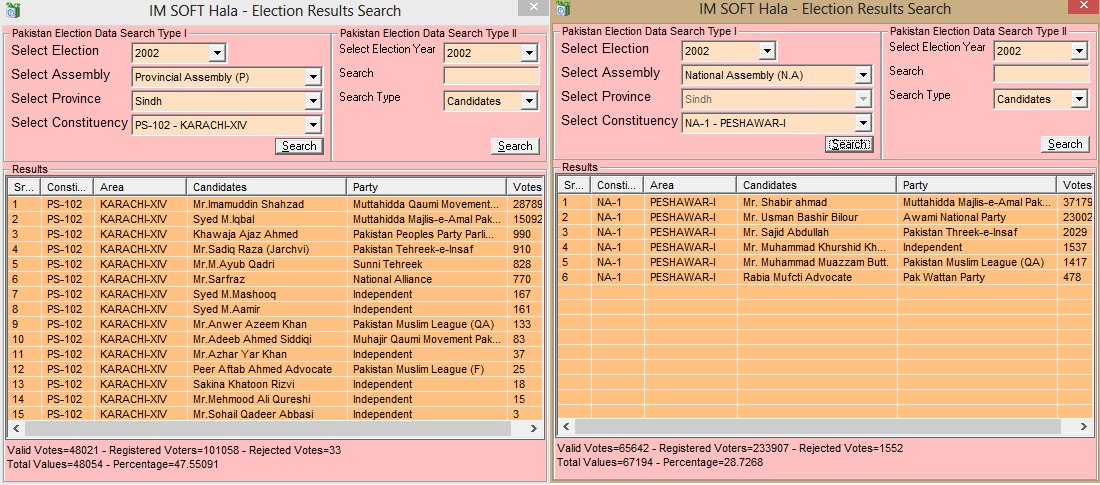Open Select Election dropdown in right window
Viewport: 1100px width, 485px height.
click(767, 51)
